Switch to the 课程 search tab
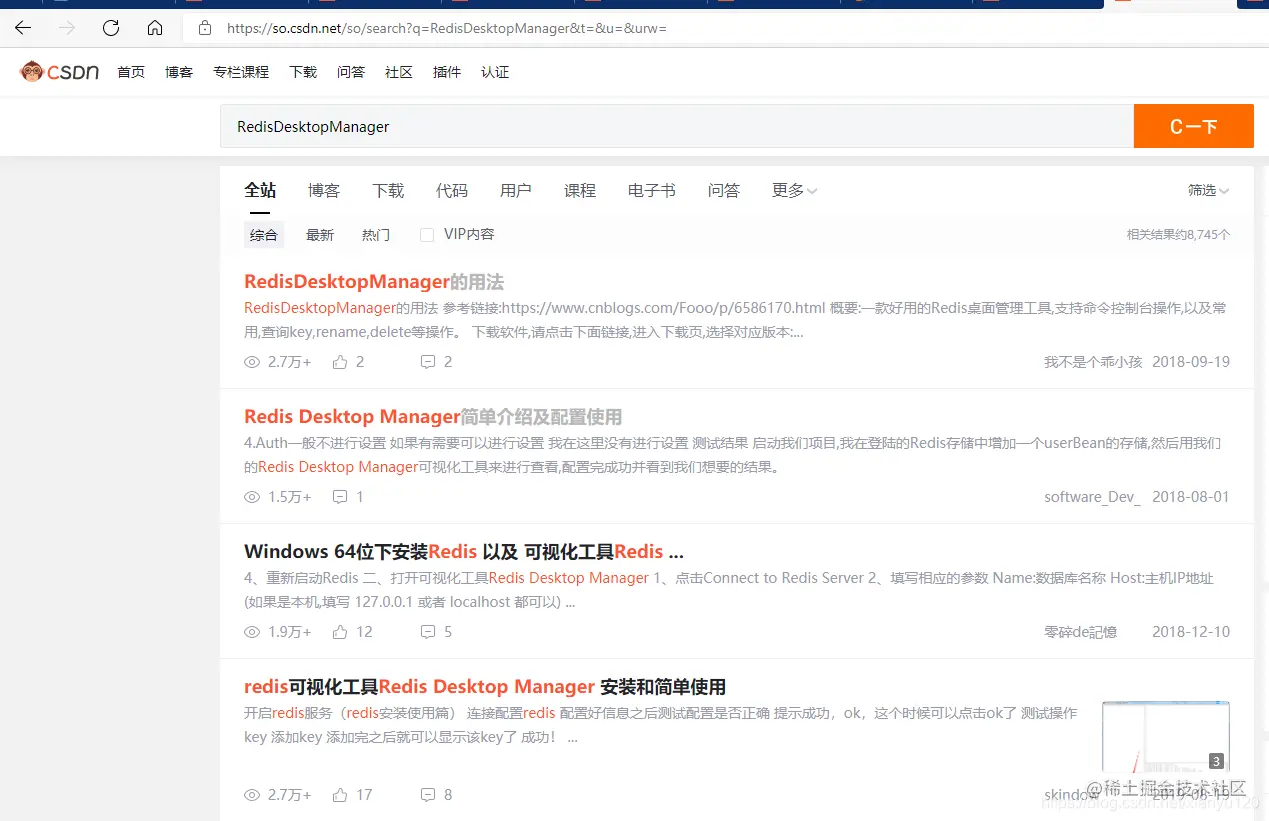 point(580,190)
